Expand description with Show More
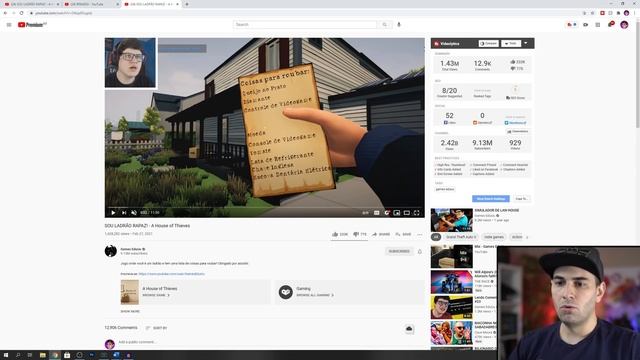Screen dimensions: 640x360 [x=130, y=311]
